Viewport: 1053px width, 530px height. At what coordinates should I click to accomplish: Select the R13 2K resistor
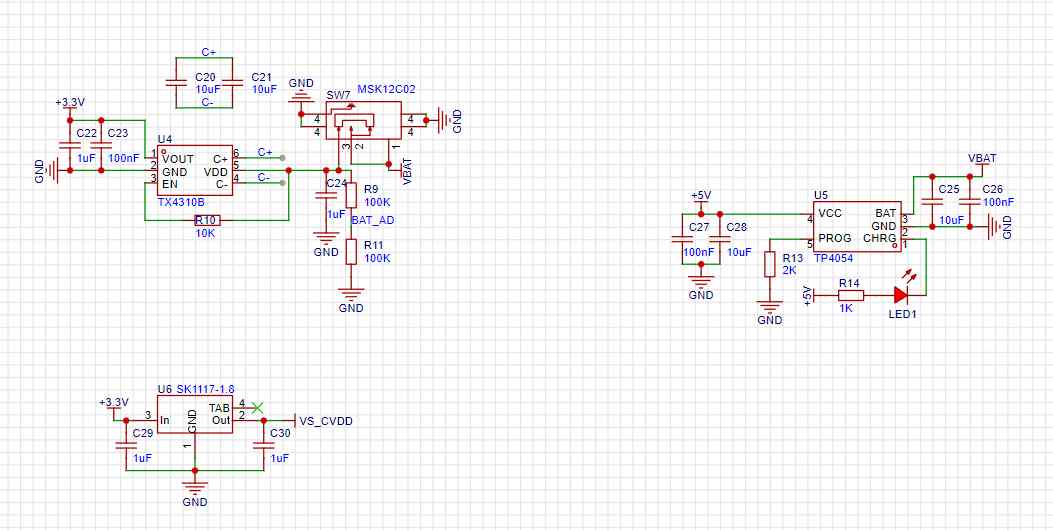[x=770, y=264]
